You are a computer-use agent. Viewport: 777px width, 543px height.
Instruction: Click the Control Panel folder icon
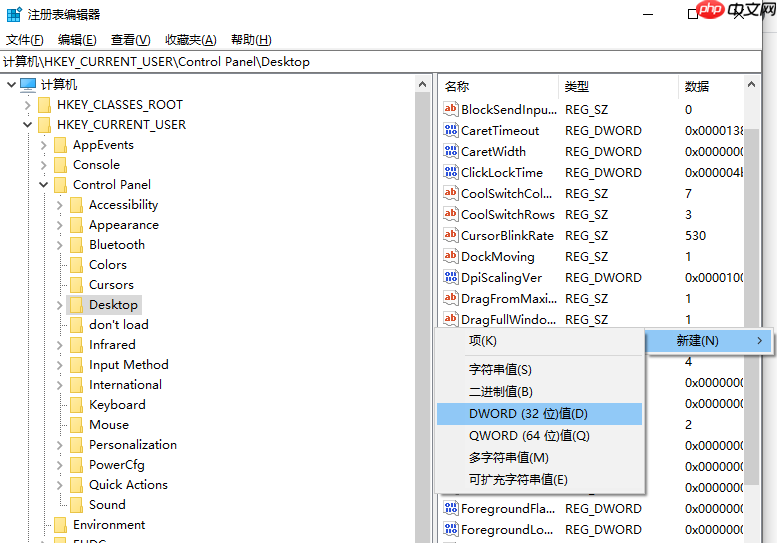(60, 185)
